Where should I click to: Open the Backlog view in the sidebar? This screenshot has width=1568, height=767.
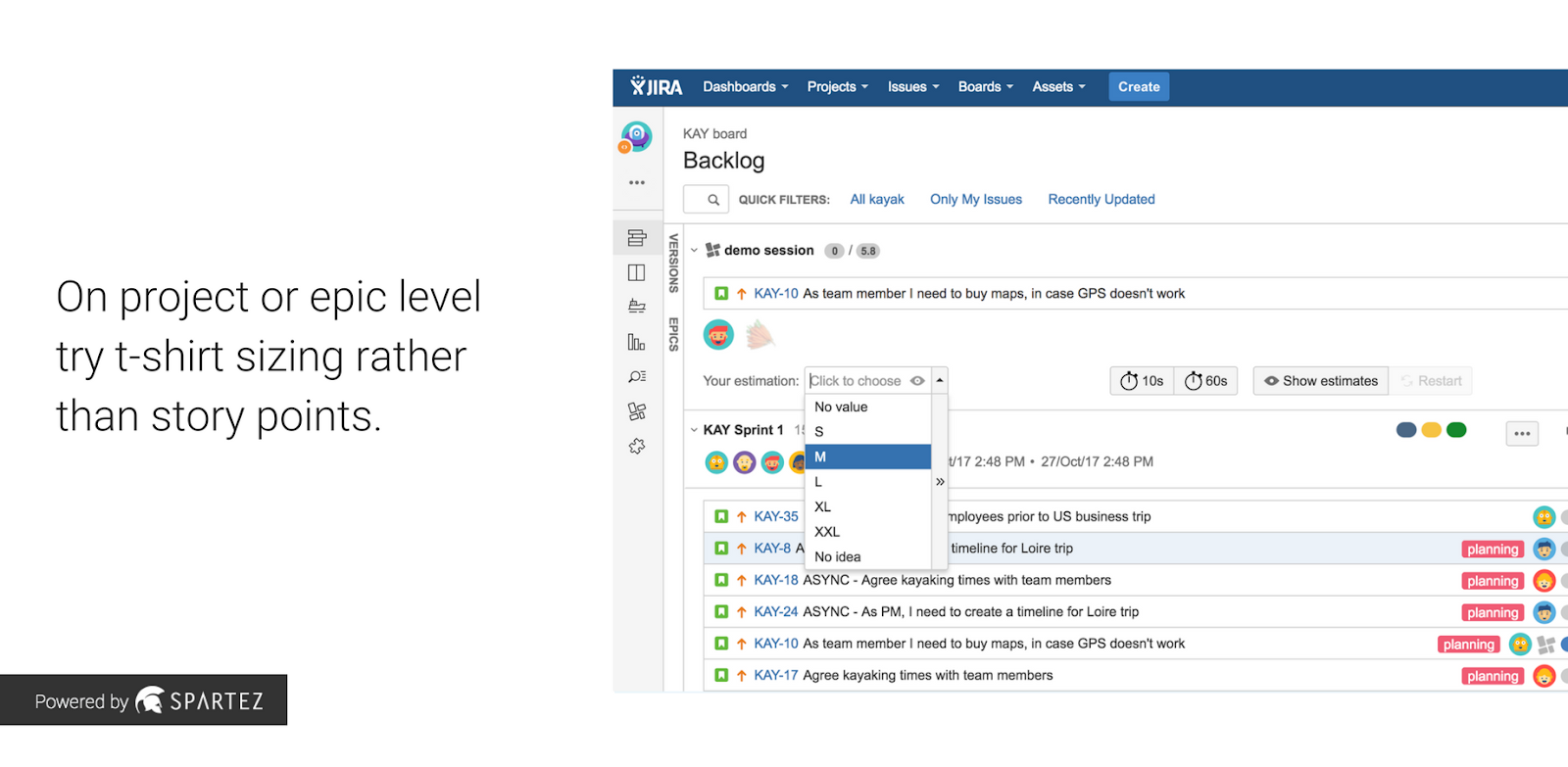coord(637,238)
